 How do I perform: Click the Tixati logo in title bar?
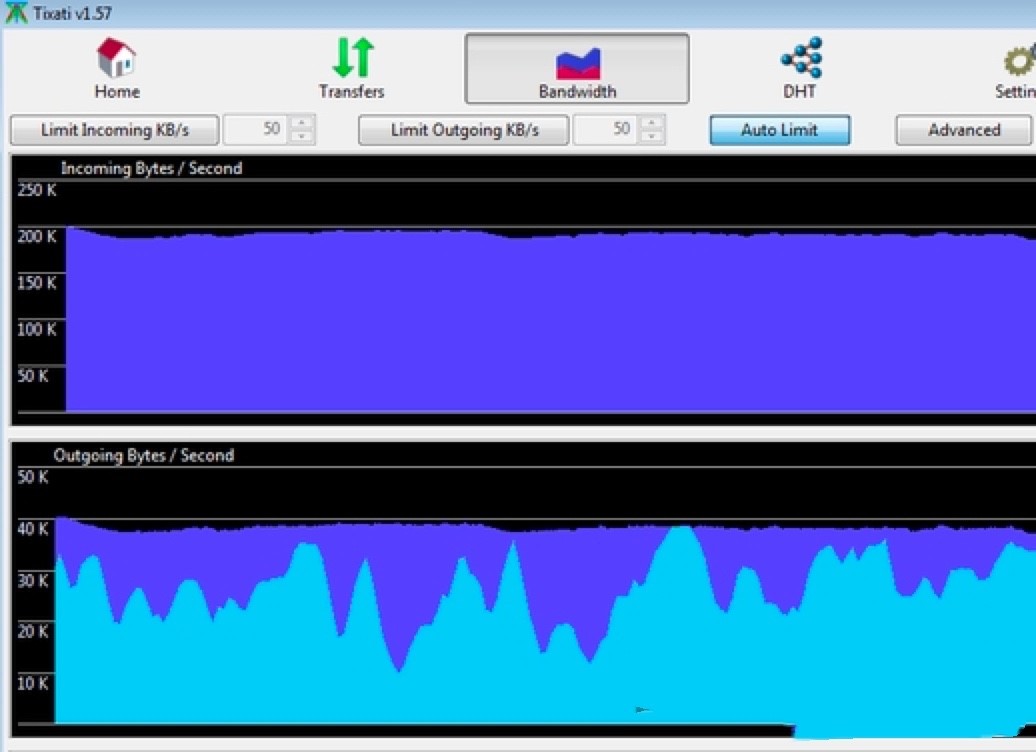point(15,13)
